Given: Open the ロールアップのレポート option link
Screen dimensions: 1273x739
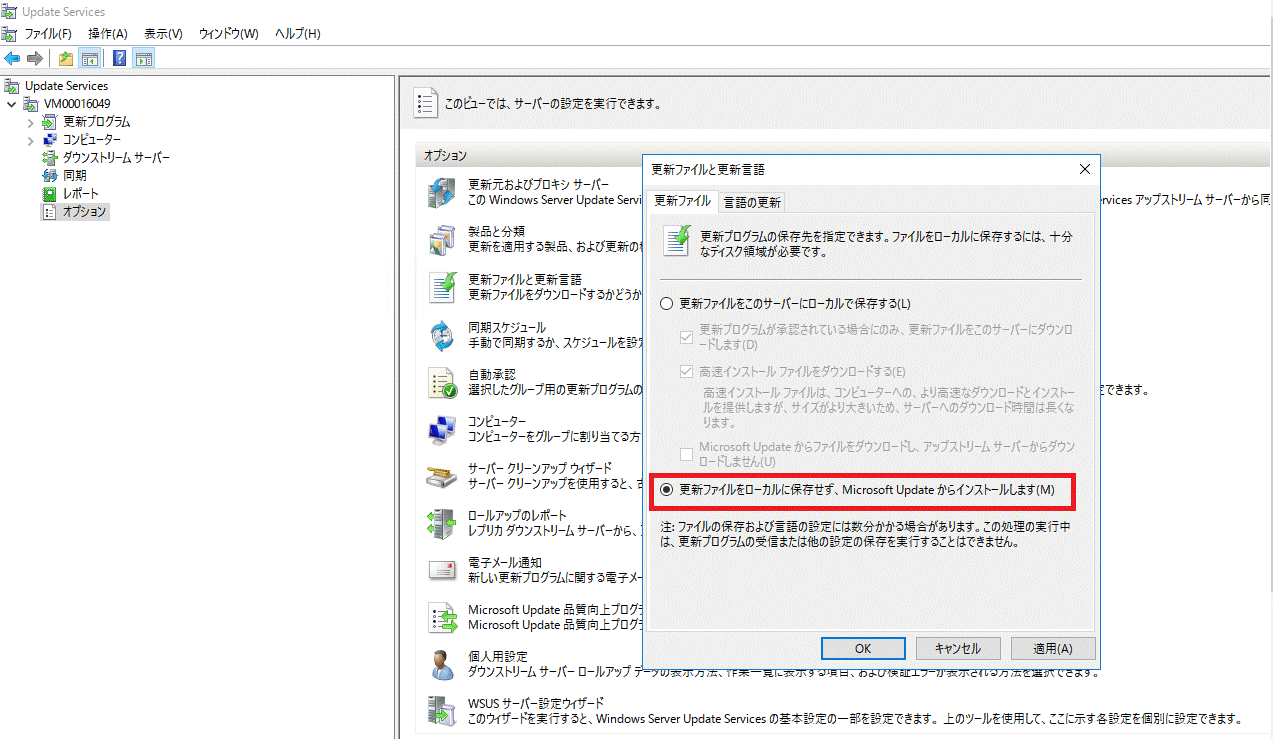Looking at the screenshot, I should point(518,515).
